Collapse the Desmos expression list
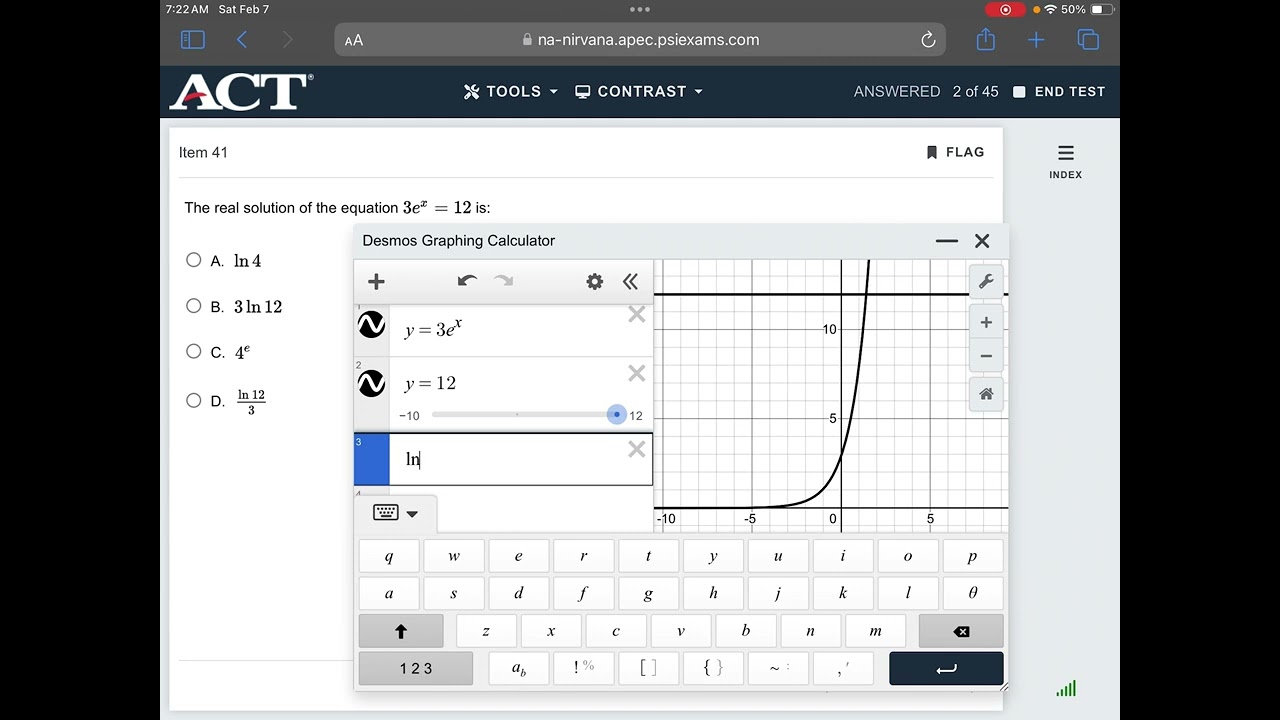The width and height of the screenshot is (1280, 720). click(x=630, y=282)
